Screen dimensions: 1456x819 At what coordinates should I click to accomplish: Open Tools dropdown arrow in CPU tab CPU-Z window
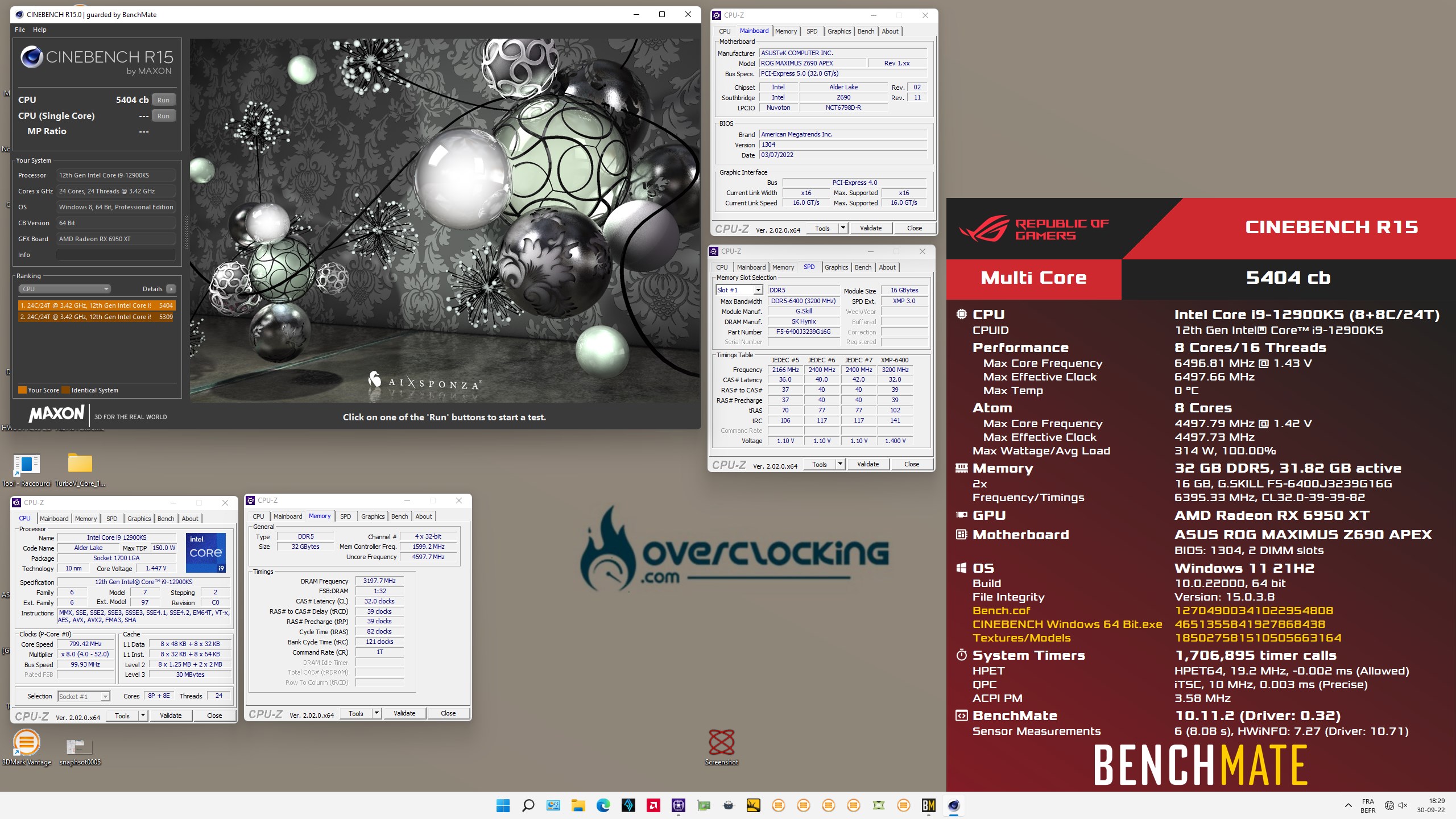pos(143,715)
